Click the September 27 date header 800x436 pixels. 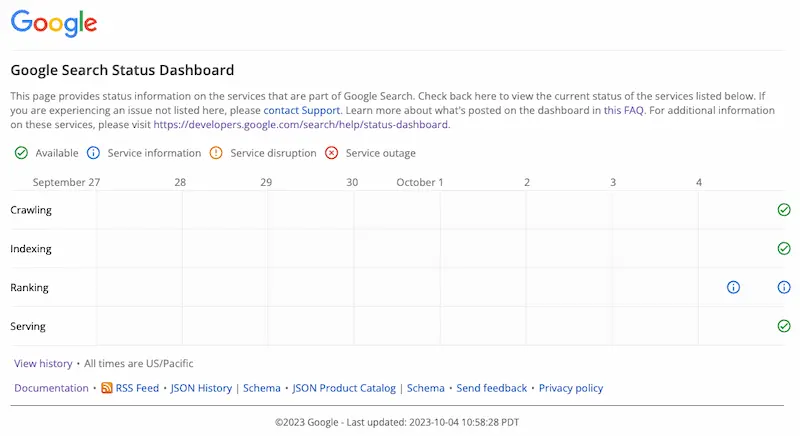pos(66,182)
